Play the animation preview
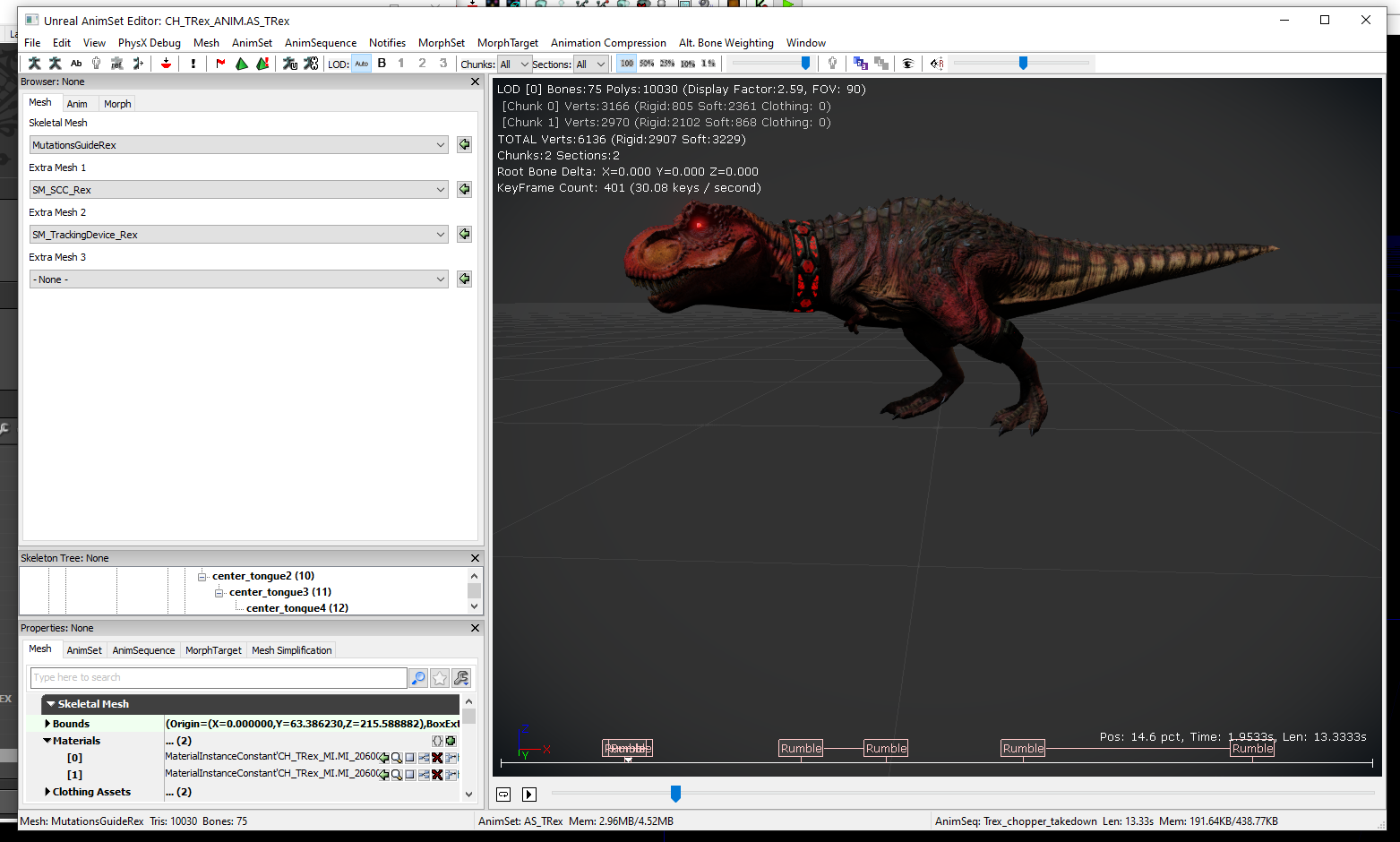The height and width of the screenshot is (842, 1400). click(x=528, y=795)
